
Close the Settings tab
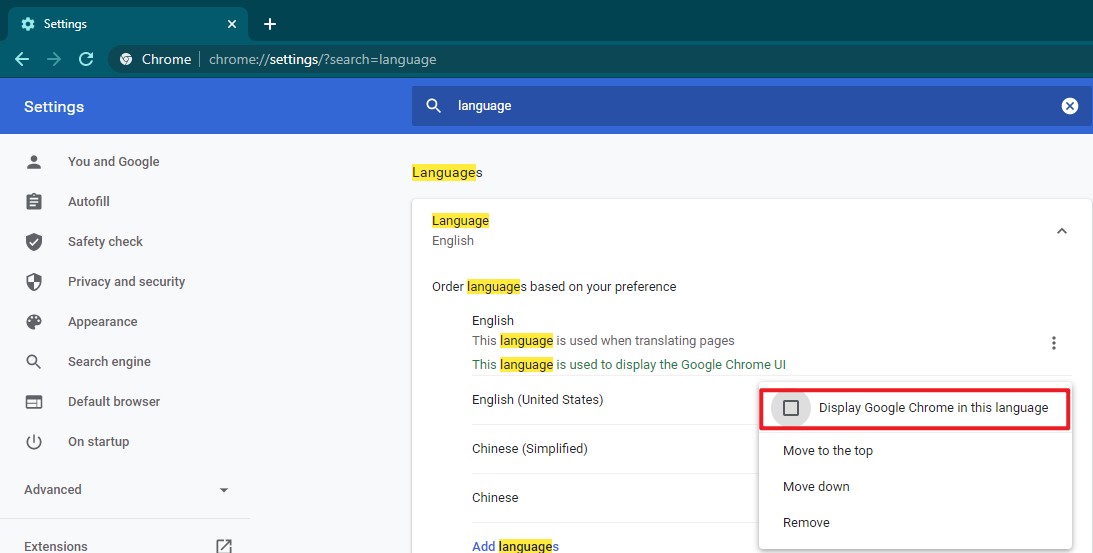pyautogui.click(x=232, y=24)
